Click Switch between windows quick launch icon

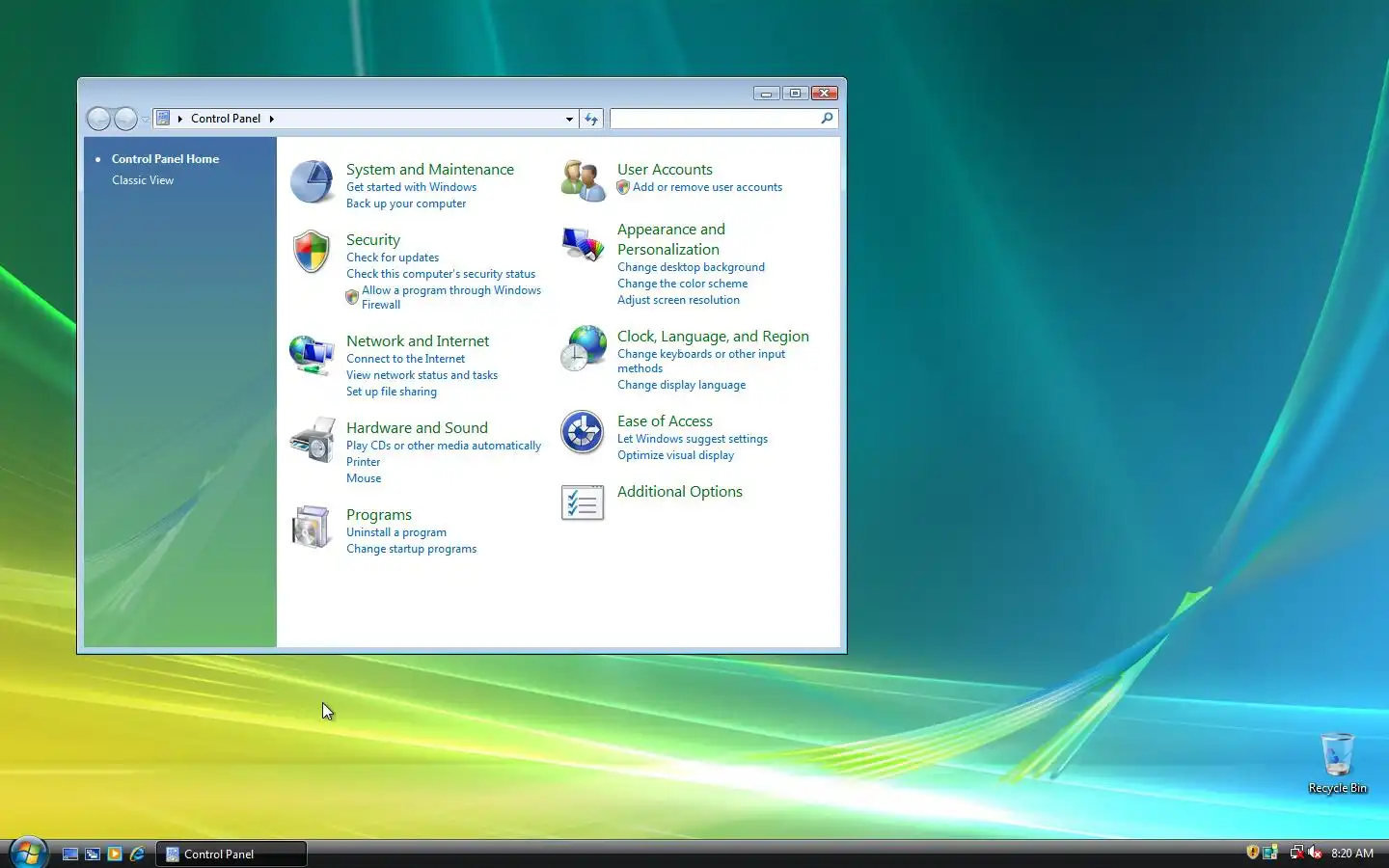(x=93, y=854)
